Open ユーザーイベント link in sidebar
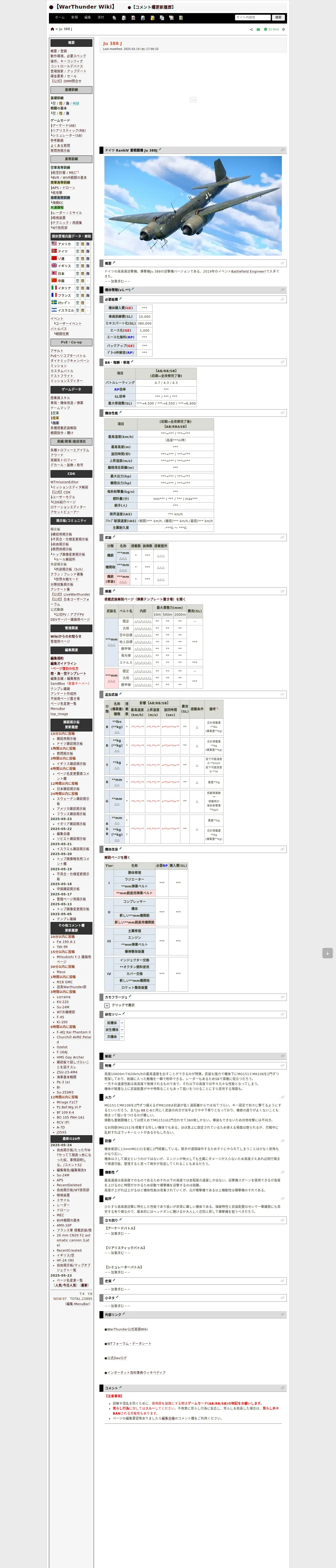 [68, 324]
